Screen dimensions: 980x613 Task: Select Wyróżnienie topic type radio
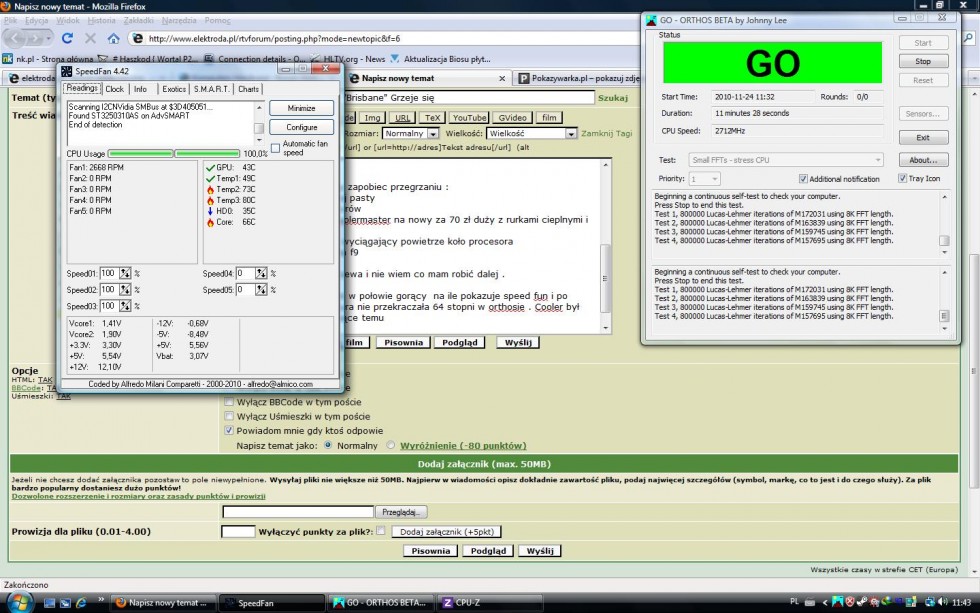tap(391, 446)
